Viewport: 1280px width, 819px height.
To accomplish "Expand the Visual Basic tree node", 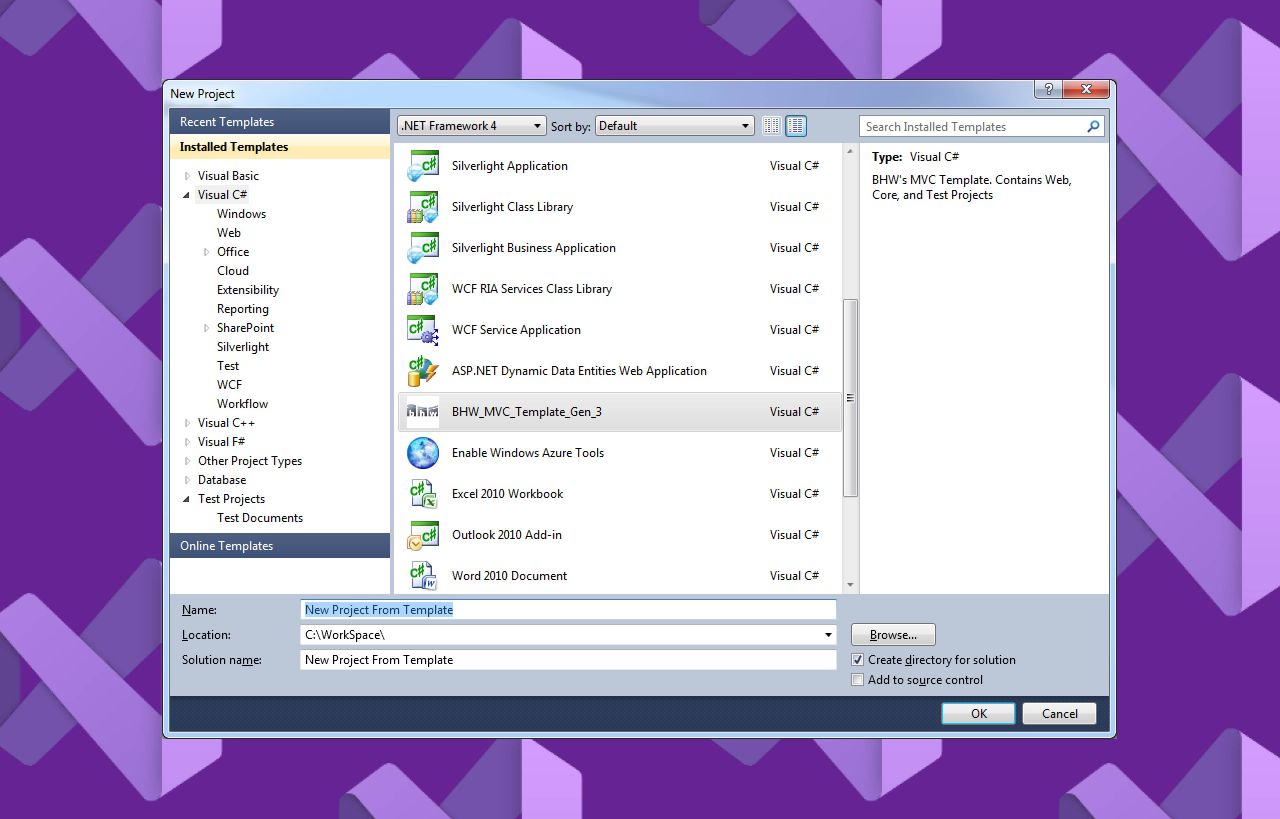I will (187, 176).
